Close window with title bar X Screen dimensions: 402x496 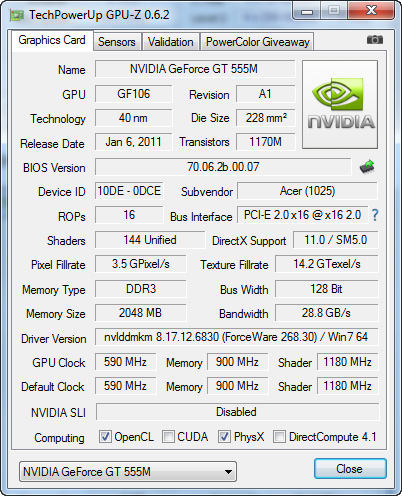[371, 11]
